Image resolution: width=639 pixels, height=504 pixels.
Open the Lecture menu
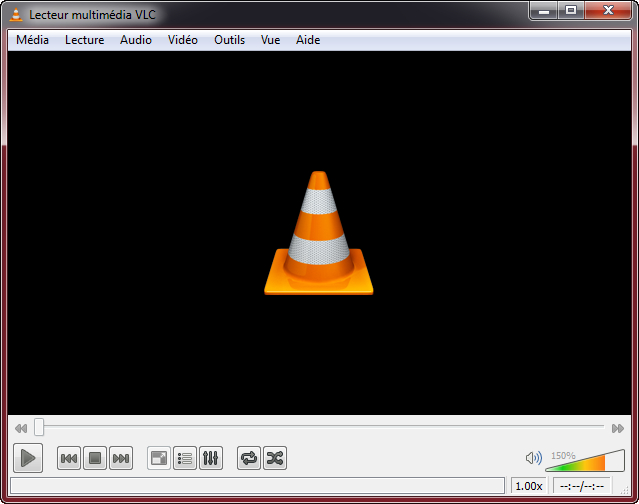click(84, 40)
